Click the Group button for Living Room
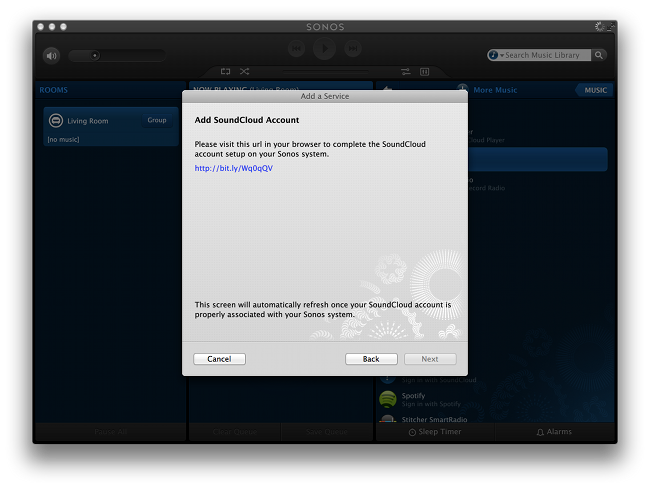This screenshot has height=489, width=650. pos(157,120)
